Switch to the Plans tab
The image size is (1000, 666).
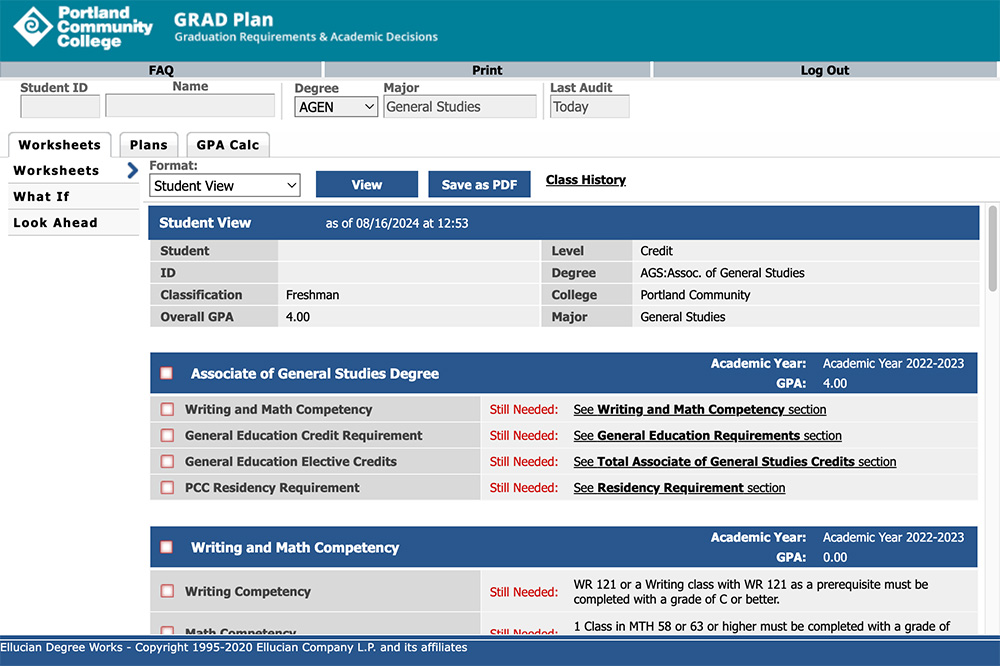click(148, 144)
